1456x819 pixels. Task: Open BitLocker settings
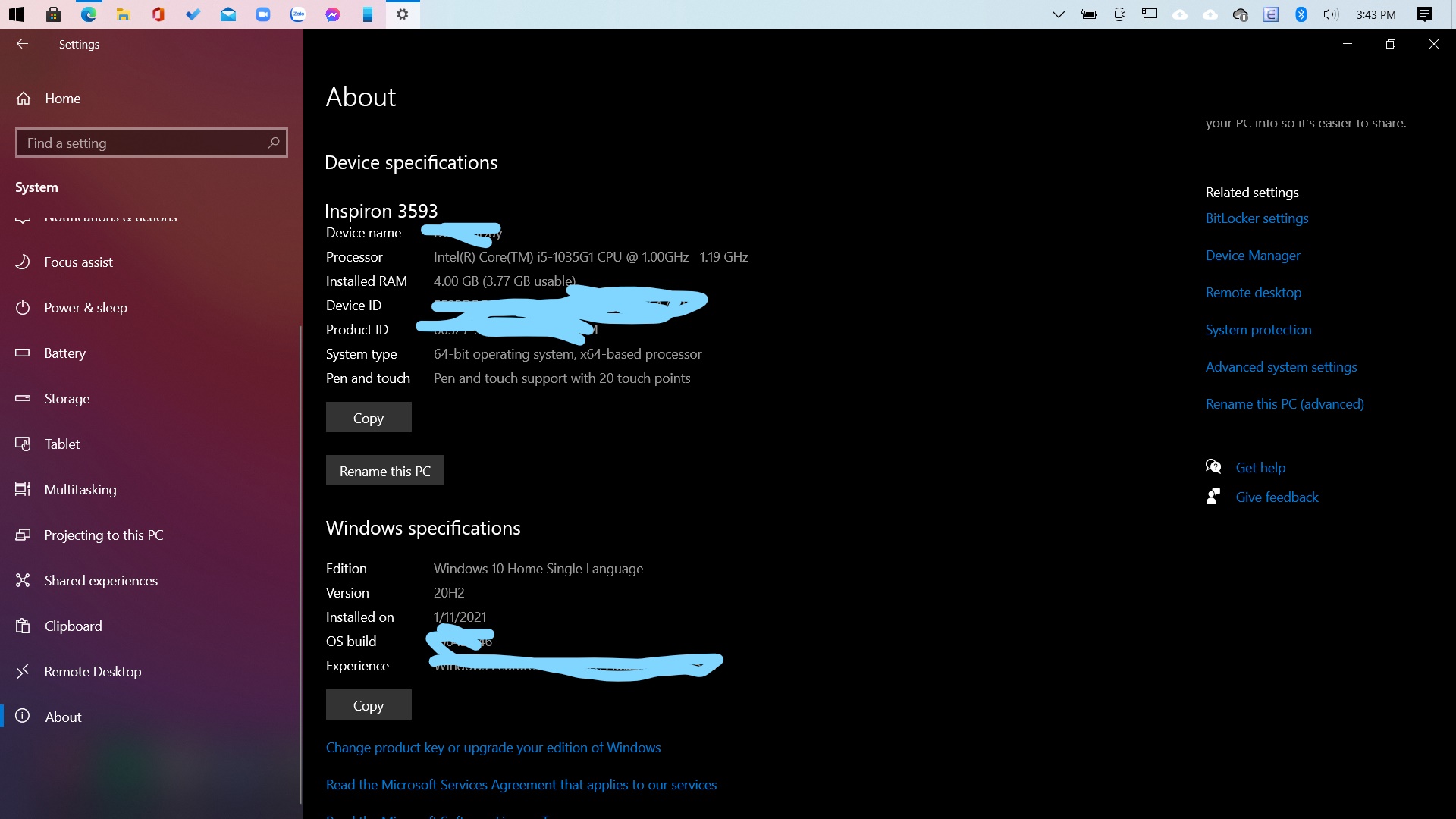point(1257,218)
